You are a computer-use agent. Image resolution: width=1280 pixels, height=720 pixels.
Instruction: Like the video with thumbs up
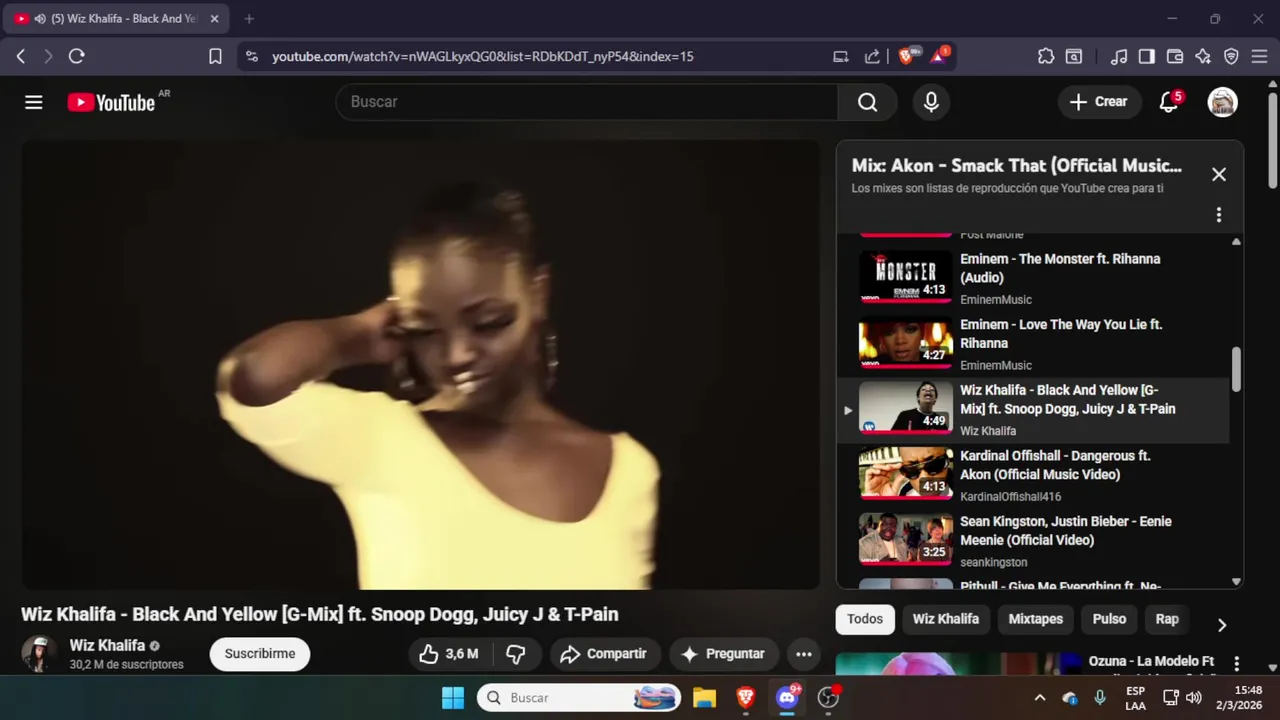tap(449, 654)
